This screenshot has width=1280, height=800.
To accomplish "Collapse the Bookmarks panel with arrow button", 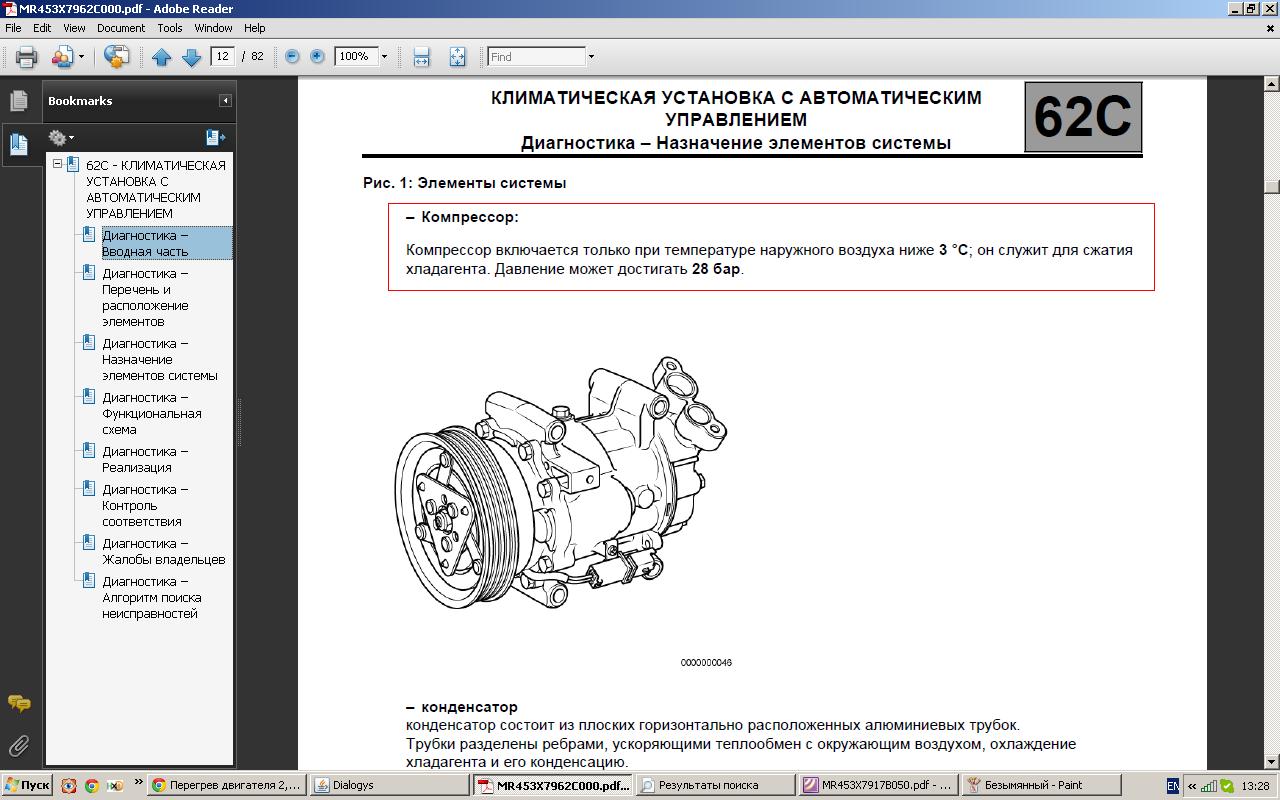I will click(x=225, y=100).
